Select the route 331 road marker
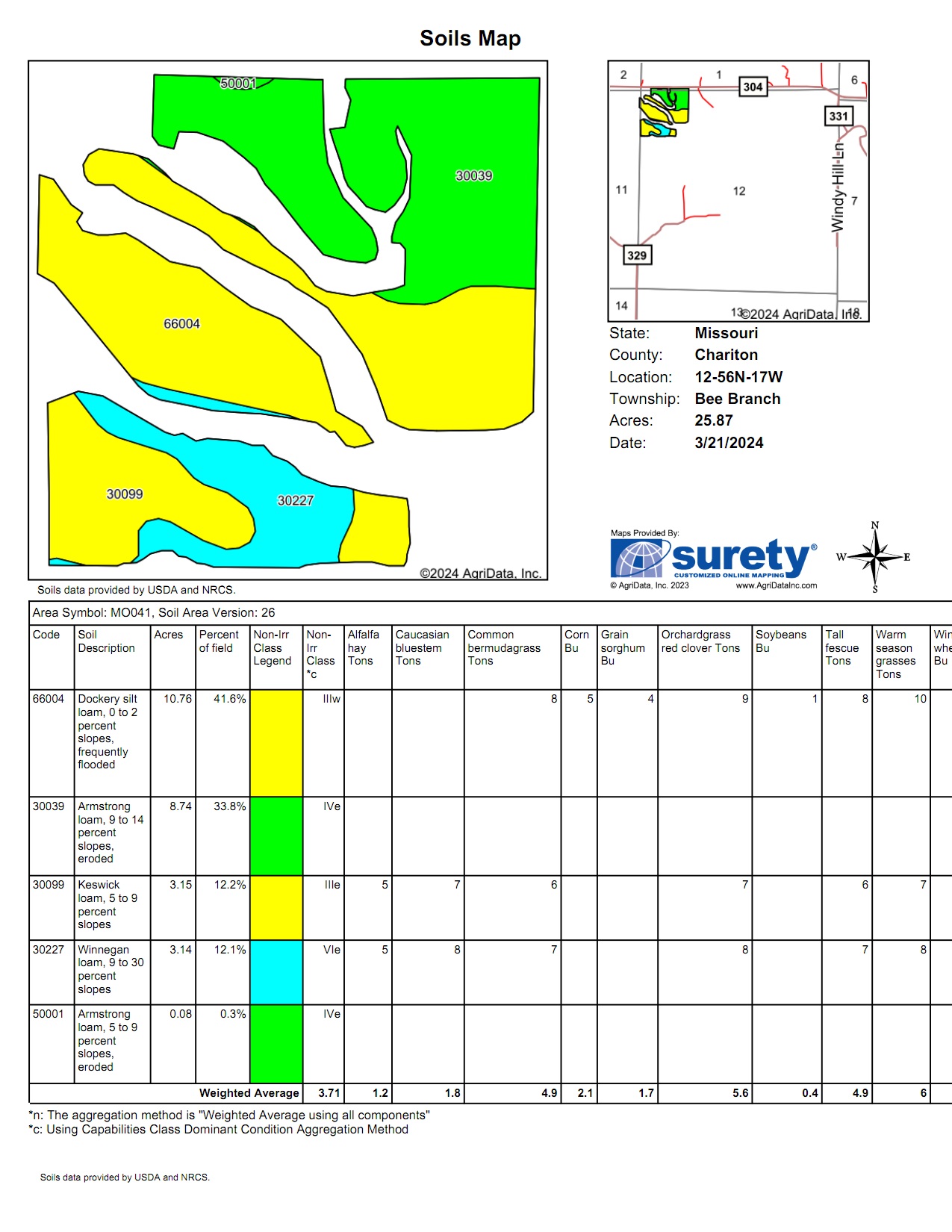Viewport: 952px width, 1232px height. [x=839, y=116]
